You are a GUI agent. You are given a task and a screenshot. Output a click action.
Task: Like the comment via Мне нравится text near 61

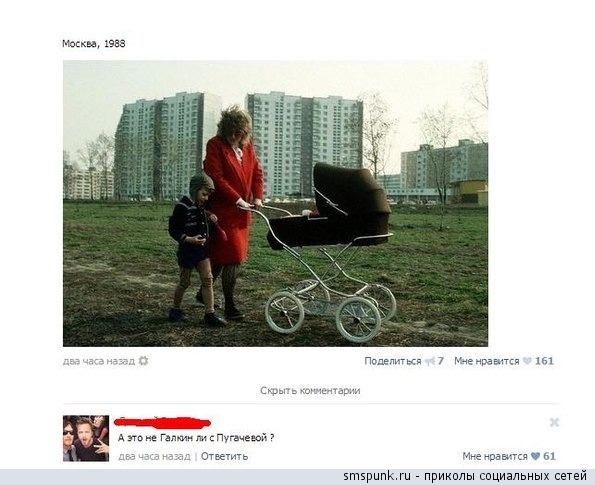(x=495, y=456)
